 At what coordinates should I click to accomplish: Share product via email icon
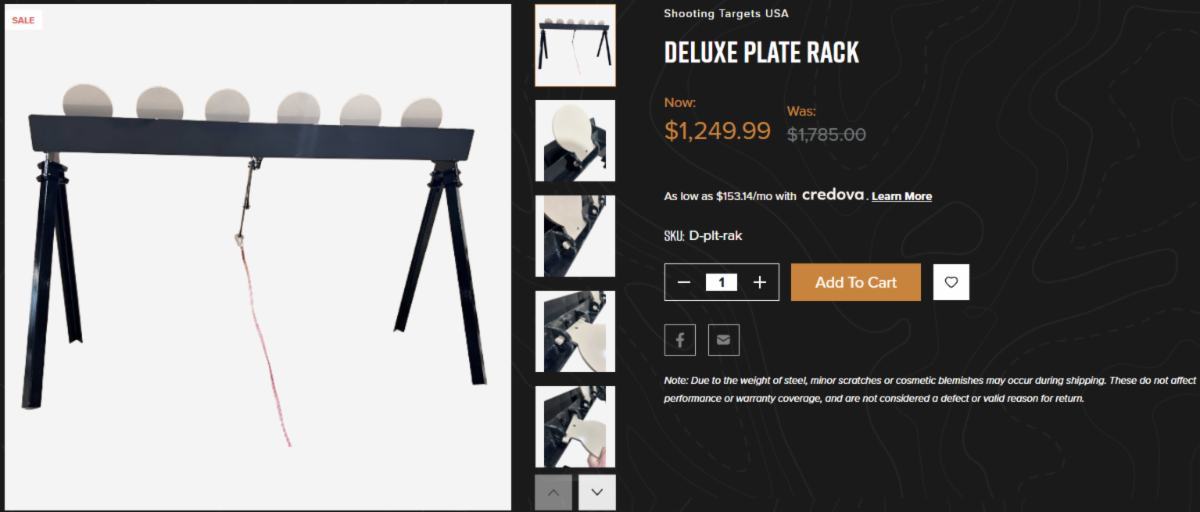click(x=723, y=340)
